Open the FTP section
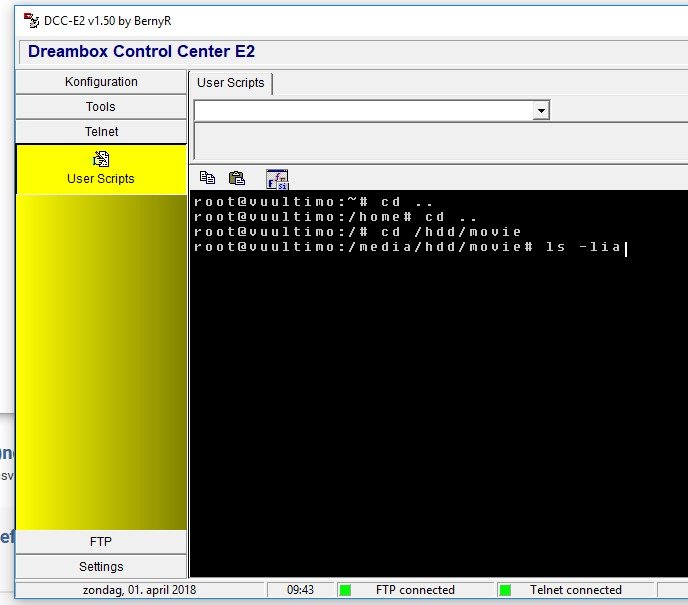The image size is (688, 605). point(101,542)
